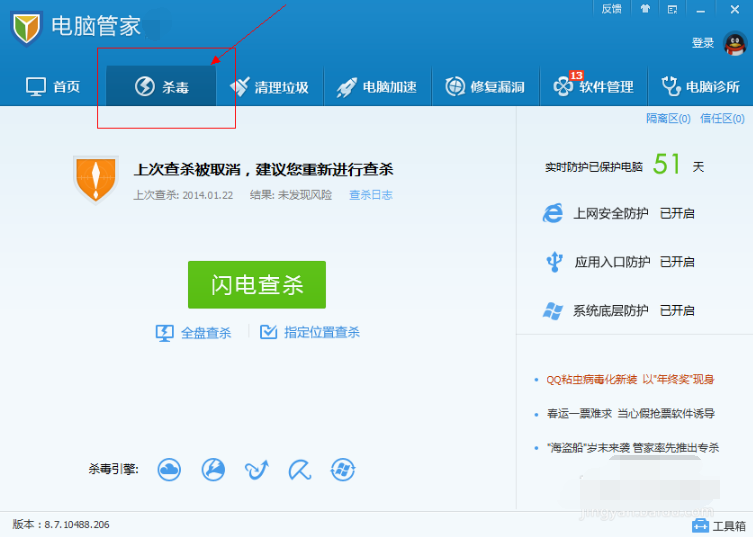Screen dimensions: 753x537
Task: Click the QQ penguin avatar
Action: (x=734, y=43)
